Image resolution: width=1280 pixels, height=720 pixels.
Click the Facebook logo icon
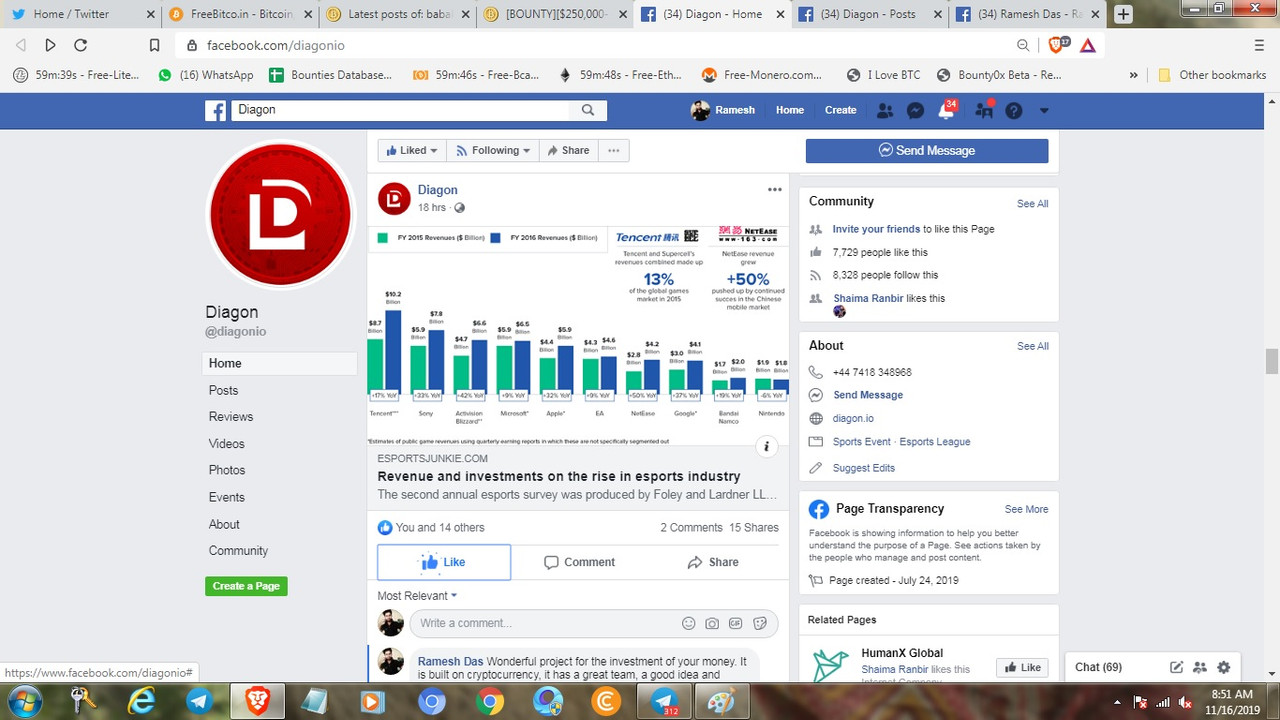click(216, 110)
